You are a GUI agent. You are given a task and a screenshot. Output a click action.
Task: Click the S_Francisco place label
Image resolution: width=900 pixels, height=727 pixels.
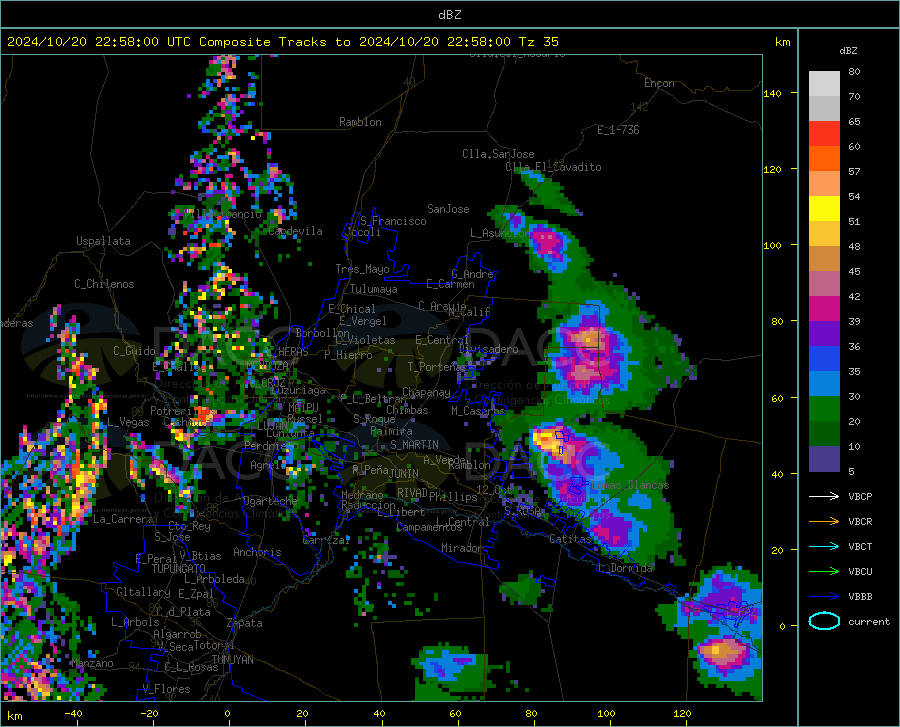[x=393, y=221]
